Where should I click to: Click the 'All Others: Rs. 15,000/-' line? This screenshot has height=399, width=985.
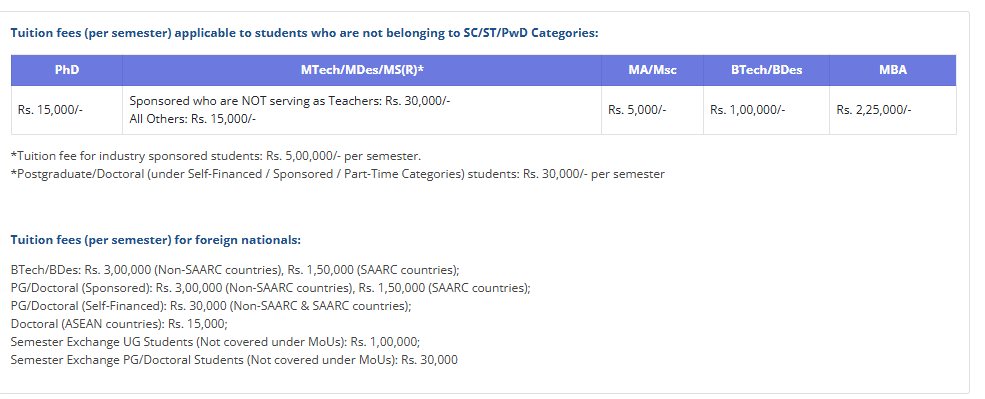[192, 119]
